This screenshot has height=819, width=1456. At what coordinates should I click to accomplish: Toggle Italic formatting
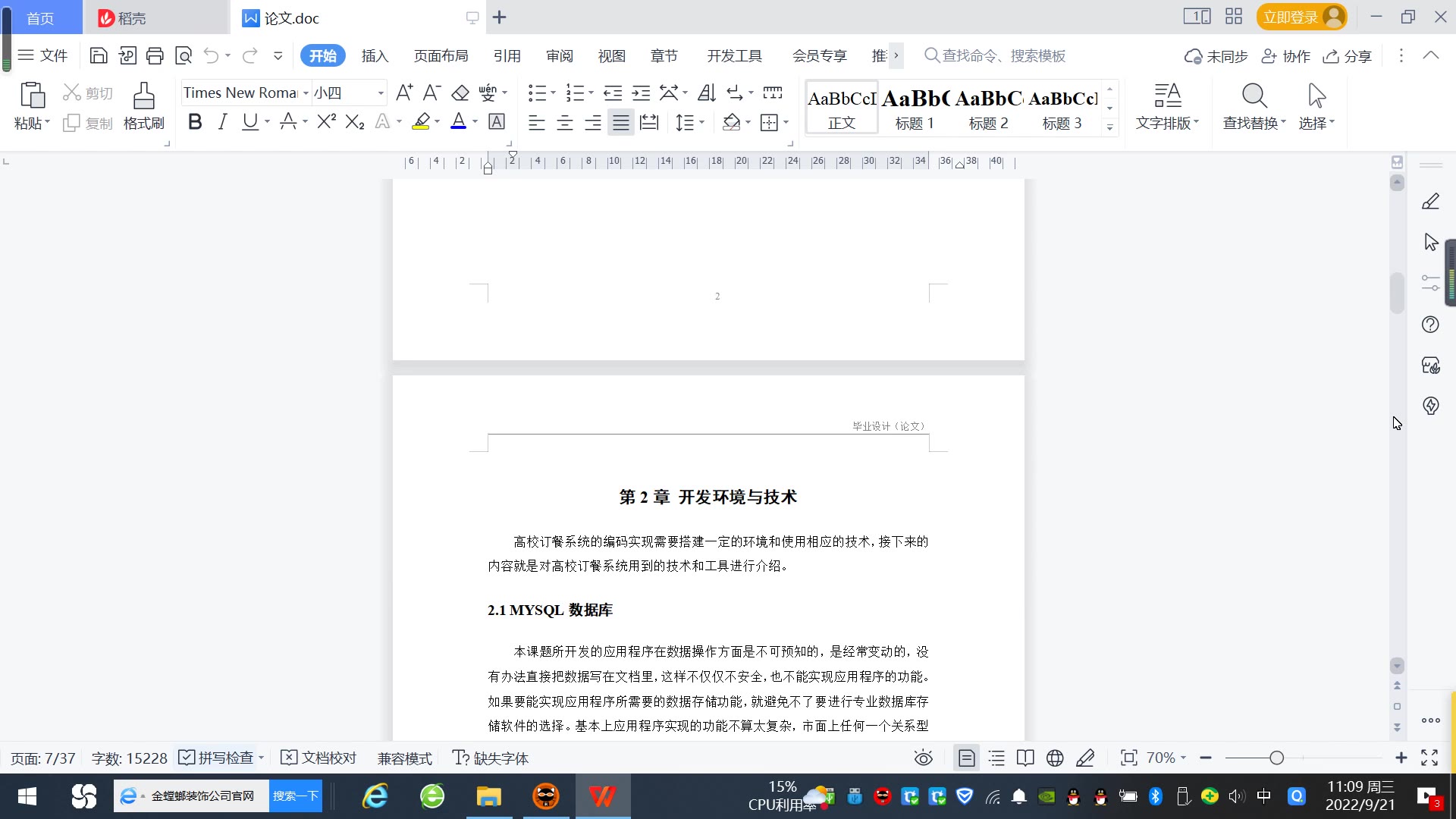222,121
